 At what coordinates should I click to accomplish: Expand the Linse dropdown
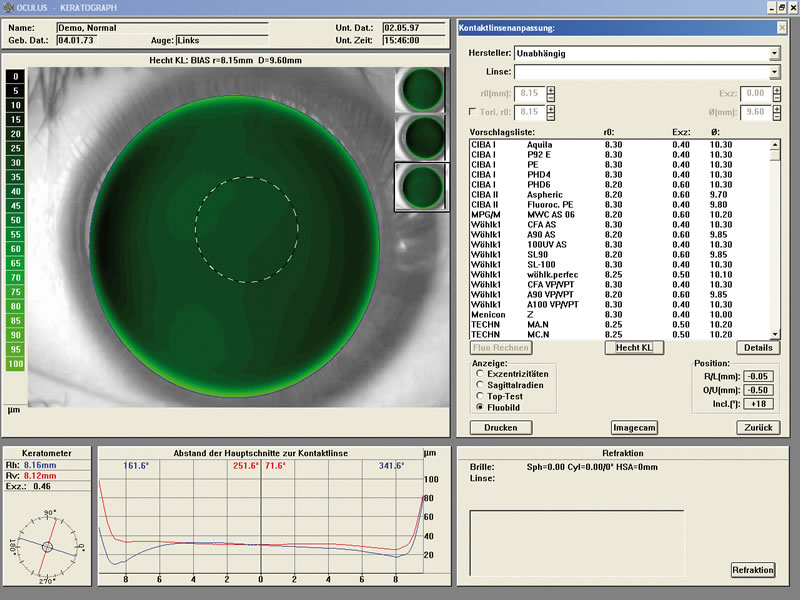click(x=774, y=72)
